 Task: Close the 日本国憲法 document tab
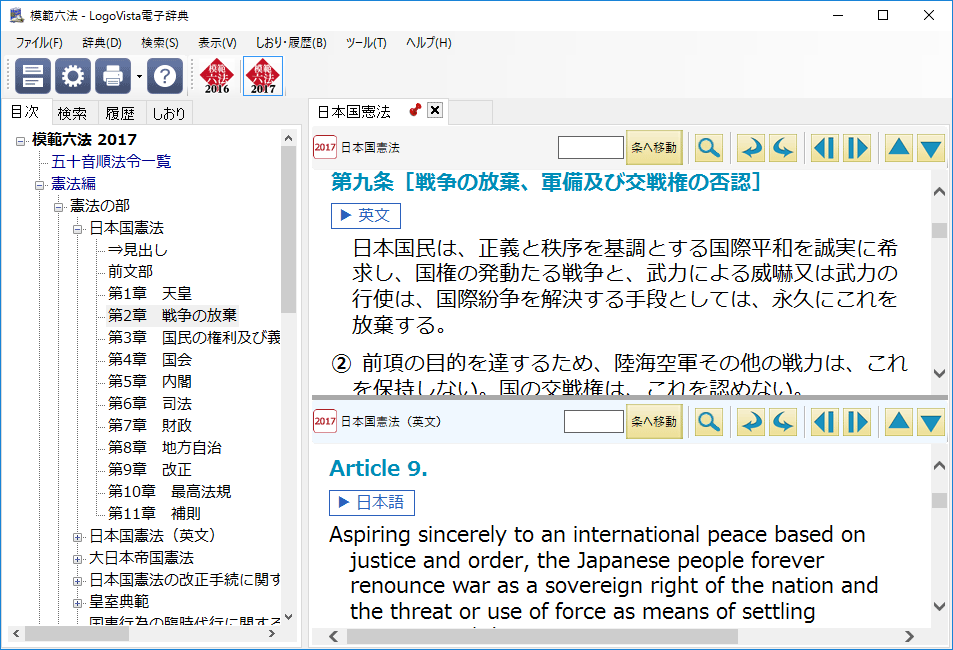(x=435, y=110)
